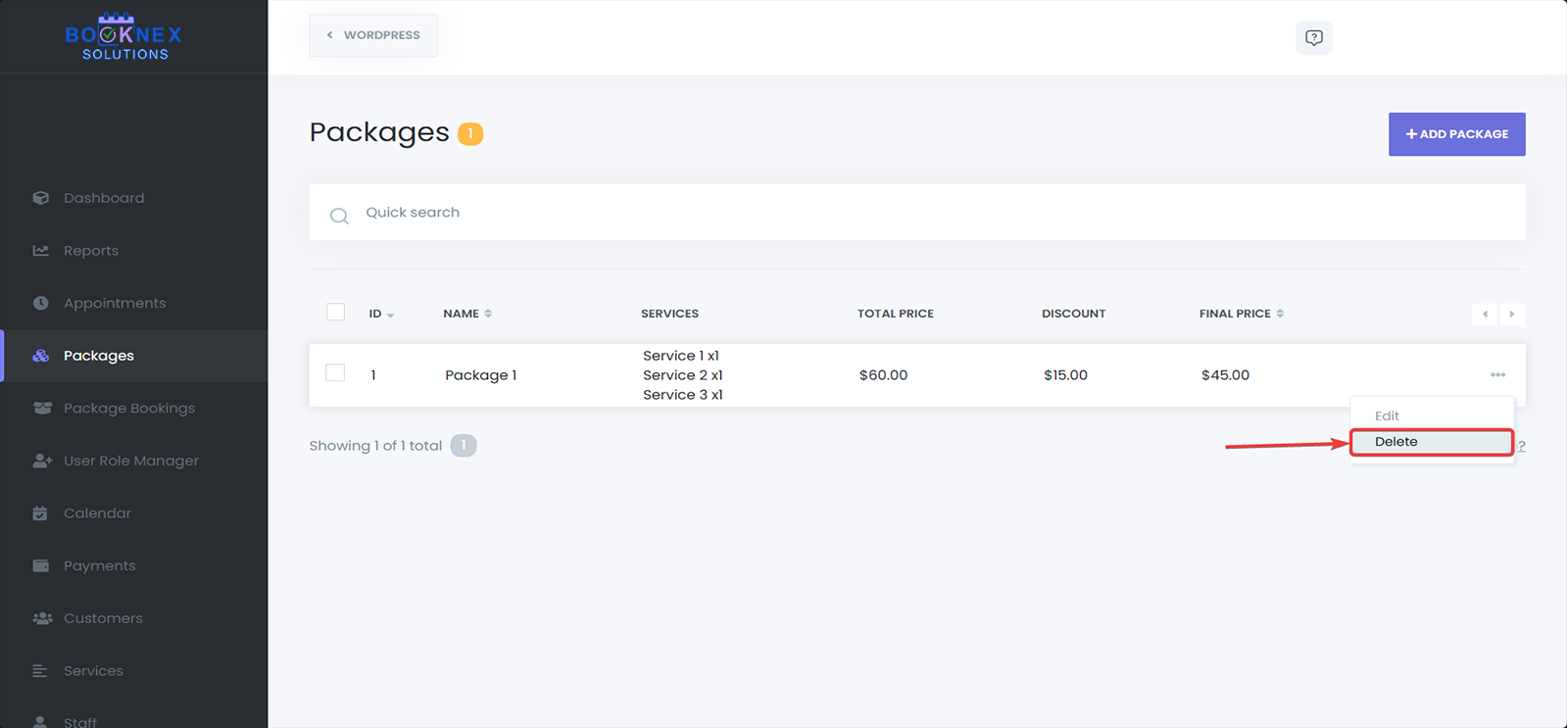Viewport: 1568px width, 728px height.
Task: Click the User Role Manager icon
Action: point(42,461)
